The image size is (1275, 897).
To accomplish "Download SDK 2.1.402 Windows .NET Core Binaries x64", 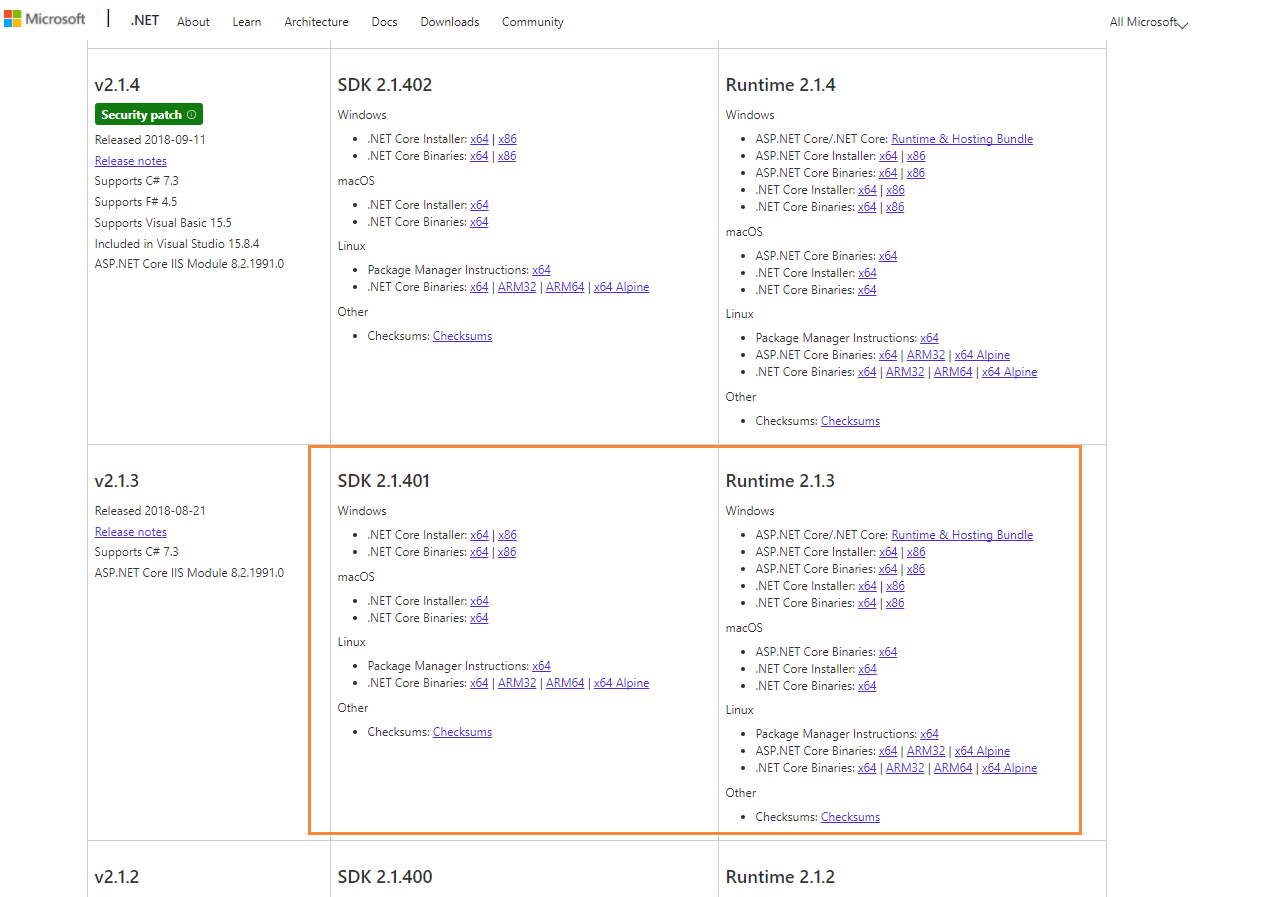I will (479, 156).
